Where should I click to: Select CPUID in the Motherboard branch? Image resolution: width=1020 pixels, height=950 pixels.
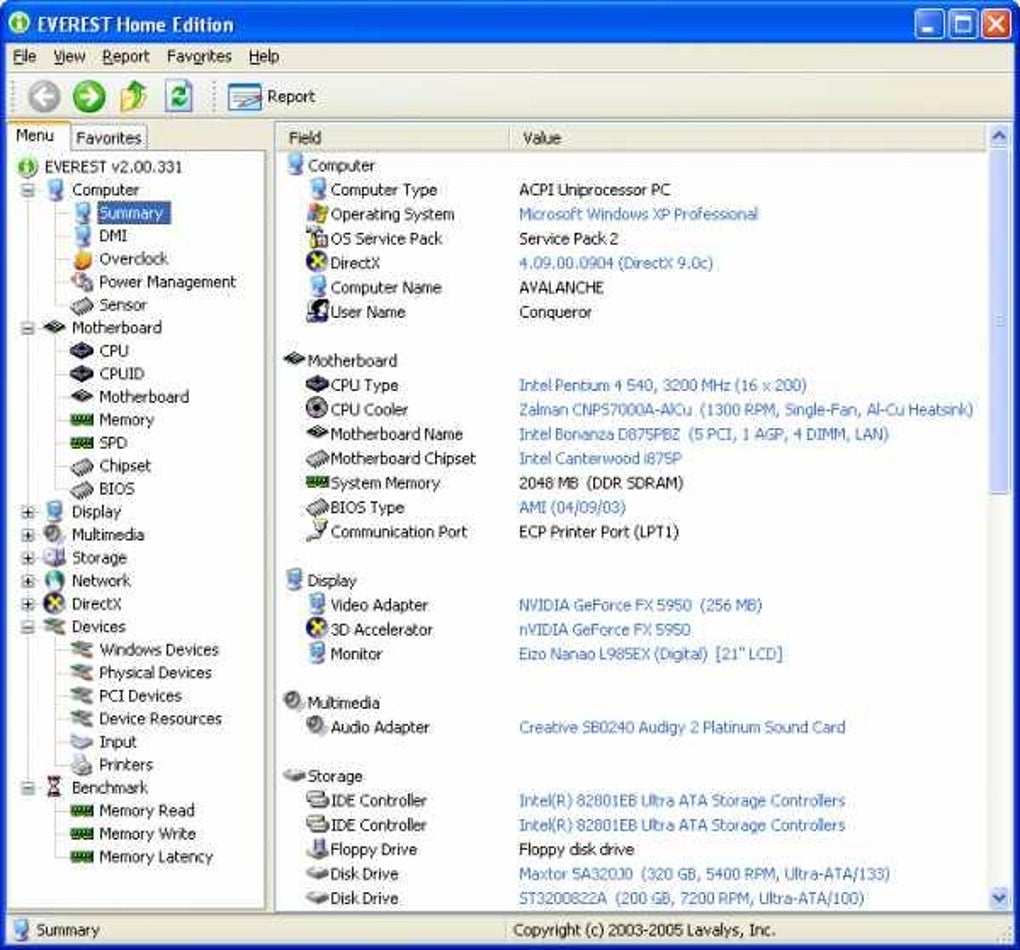pos(121,374)
